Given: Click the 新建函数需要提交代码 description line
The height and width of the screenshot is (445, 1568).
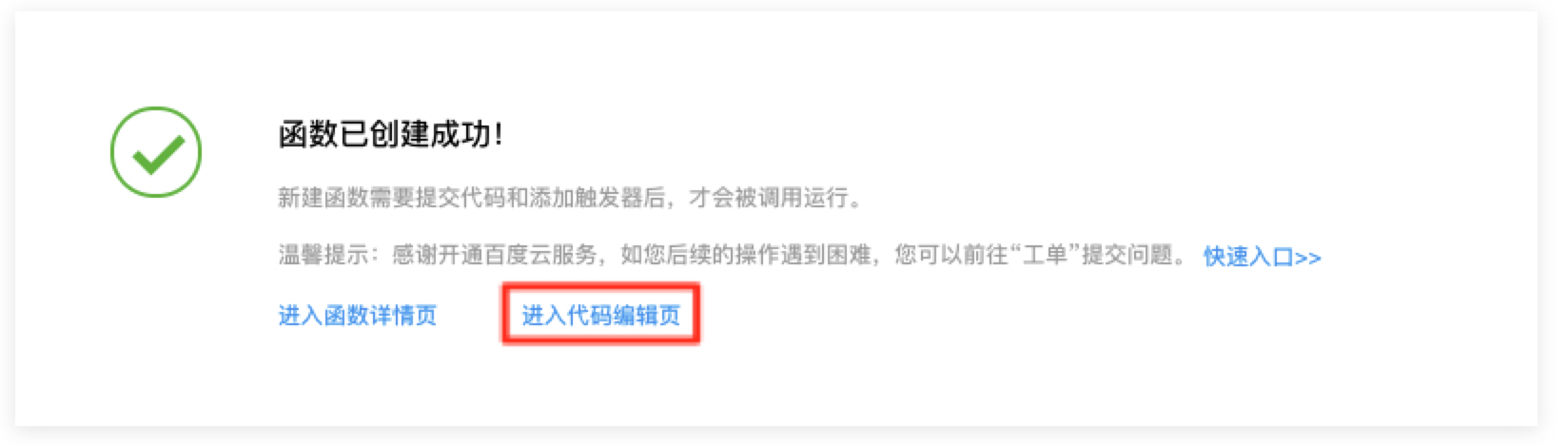Looking at the screenshot, I should point(570,198).
